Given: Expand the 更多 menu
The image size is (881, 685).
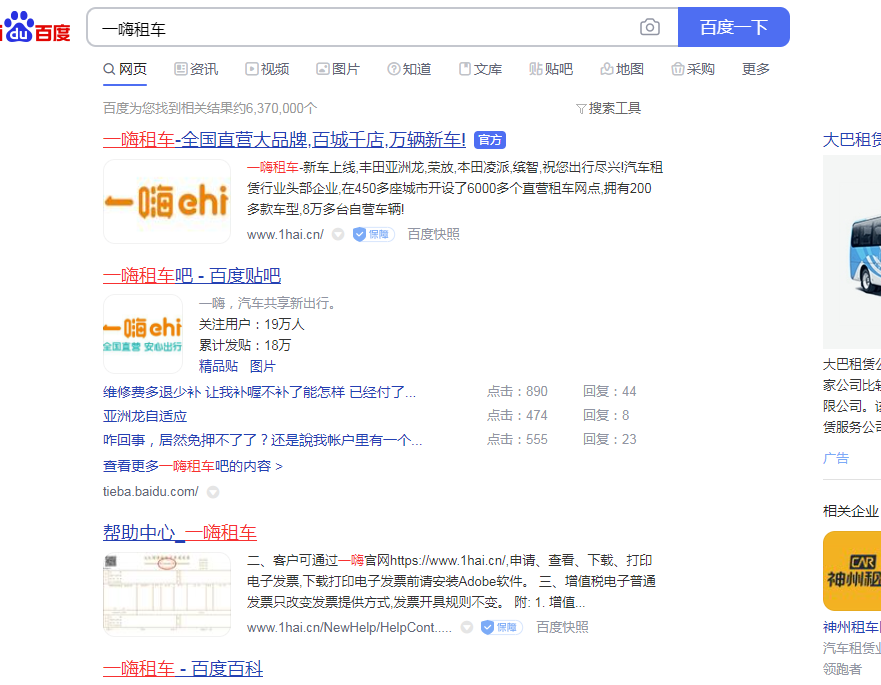Looking at the screenshot, I should point(755,69).
